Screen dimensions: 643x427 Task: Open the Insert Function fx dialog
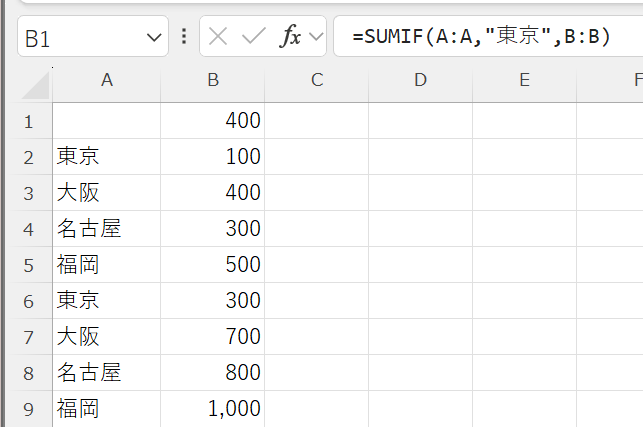click(x=290, y=37)
